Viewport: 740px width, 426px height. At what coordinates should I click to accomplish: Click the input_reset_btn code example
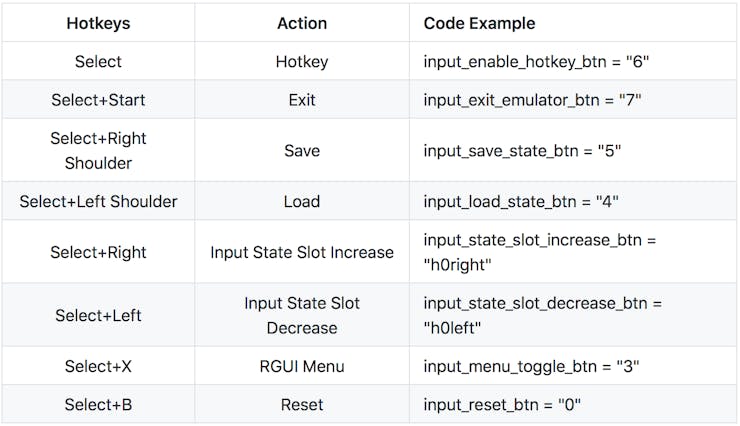click(502, 404)
